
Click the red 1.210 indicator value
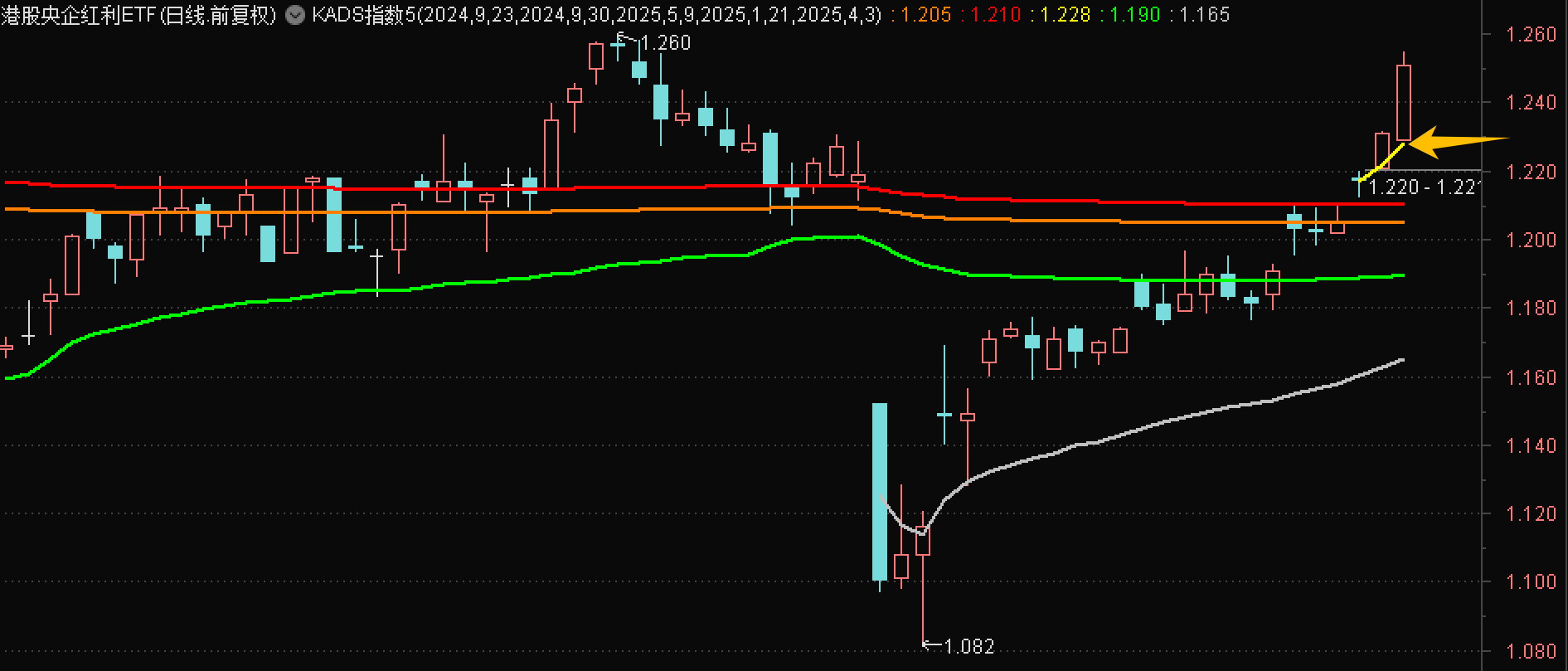(x=996, y=15)
